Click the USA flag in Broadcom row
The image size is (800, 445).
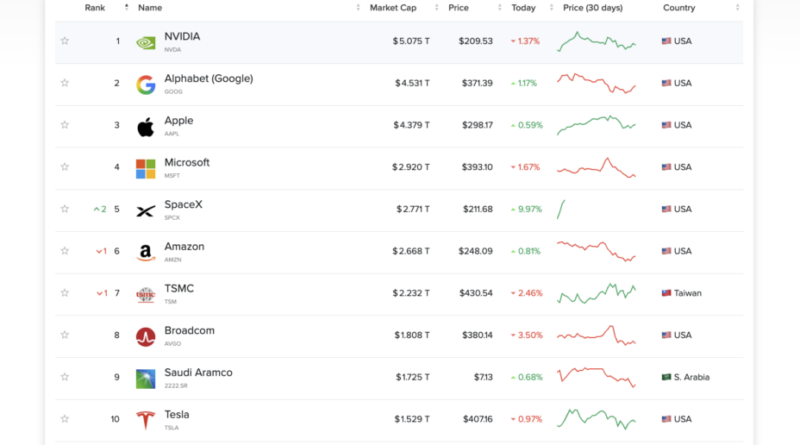click(x=666, y=335)
